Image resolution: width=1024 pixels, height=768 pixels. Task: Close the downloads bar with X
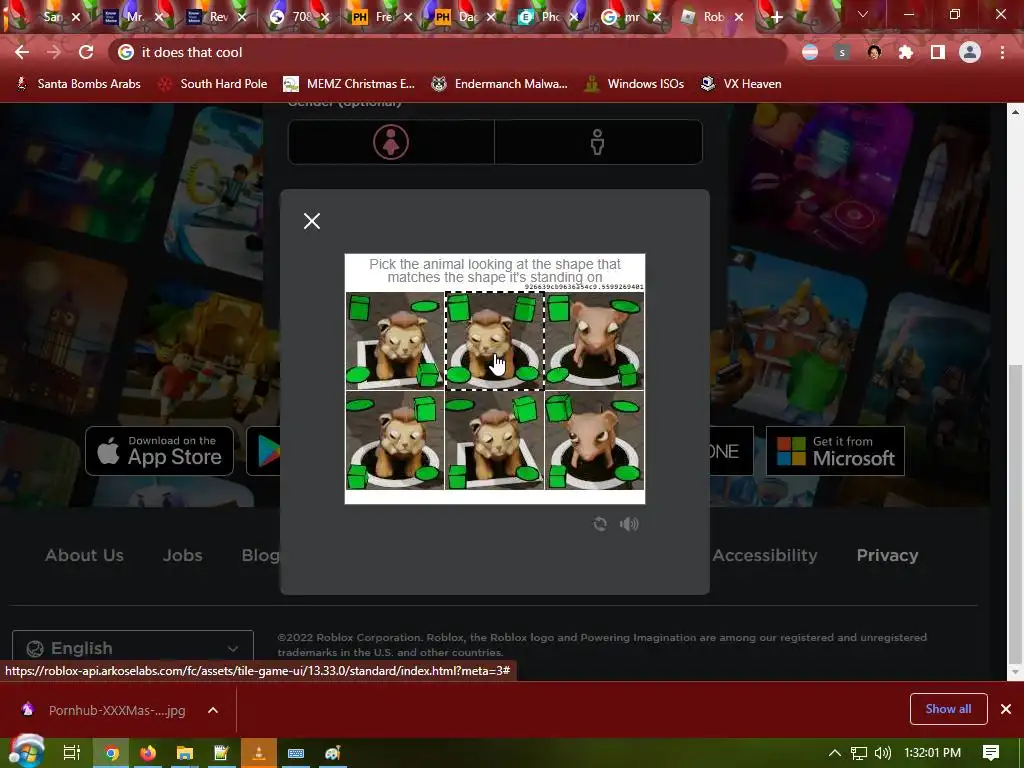[1006, 709]
